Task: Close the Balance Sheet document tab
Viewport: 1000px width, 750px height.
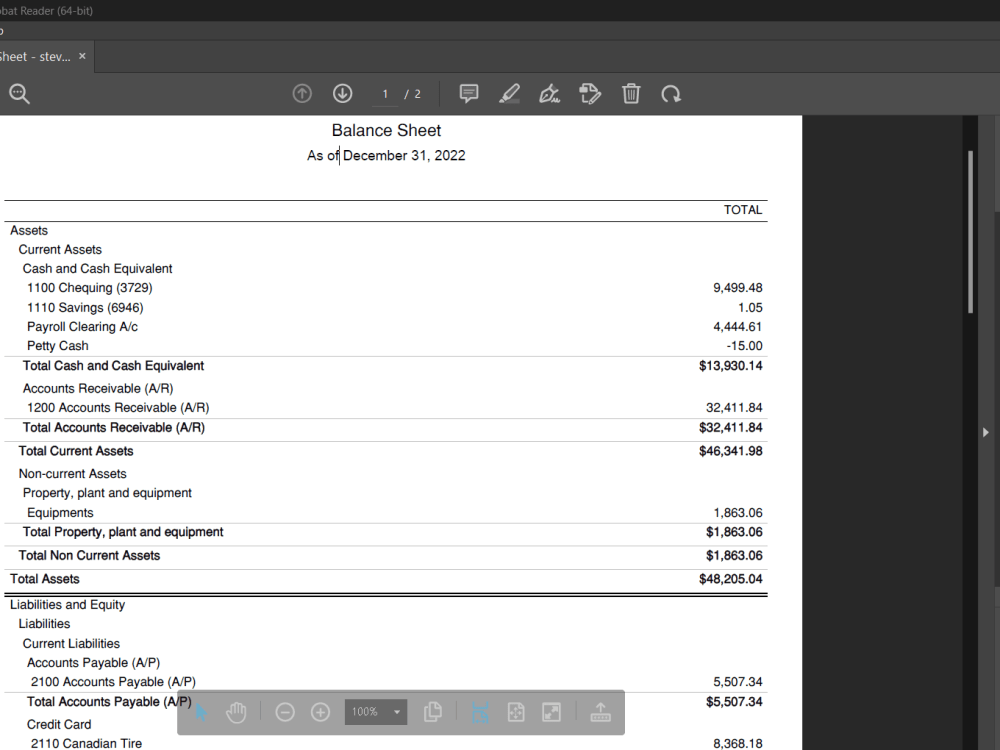Action: 82,56
